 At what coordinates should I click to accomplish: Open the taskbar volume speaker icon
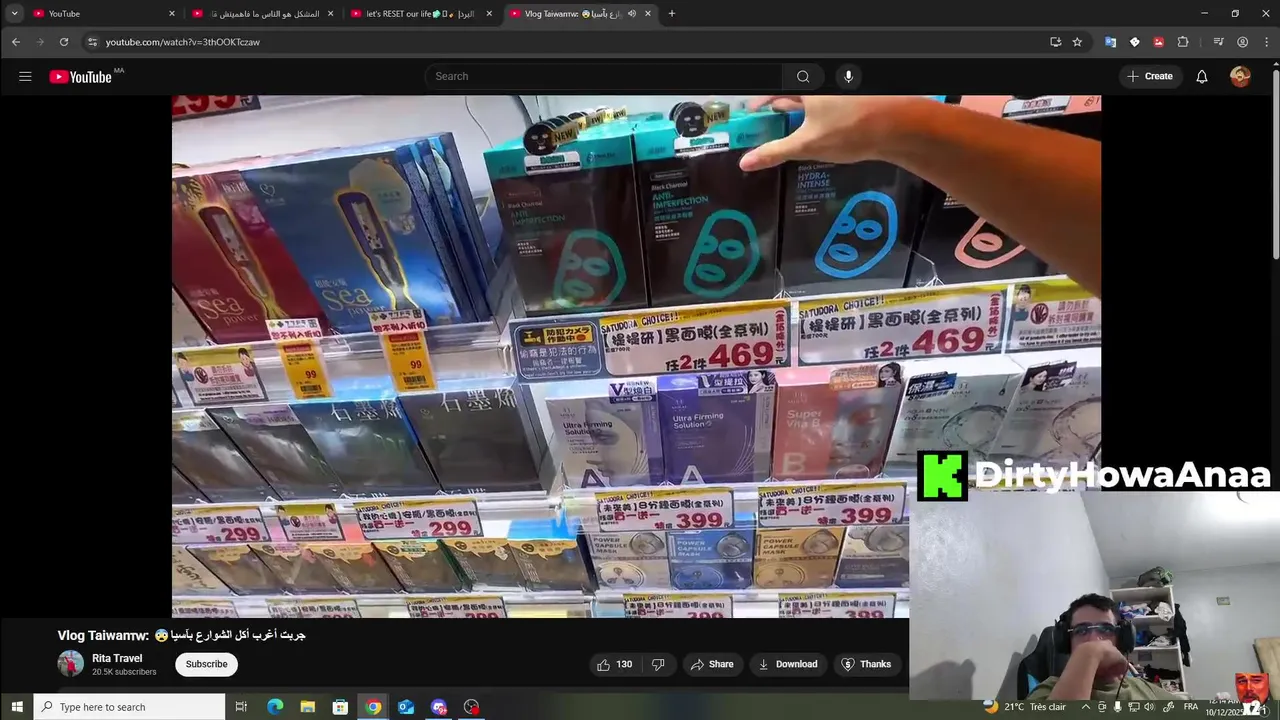(x=1150, y=707)
